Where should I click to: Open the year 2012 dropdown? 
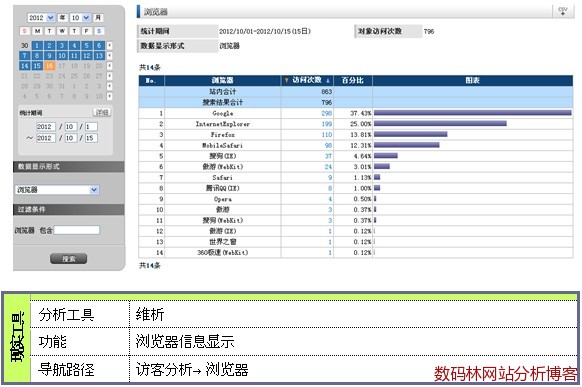pos(41,17)
